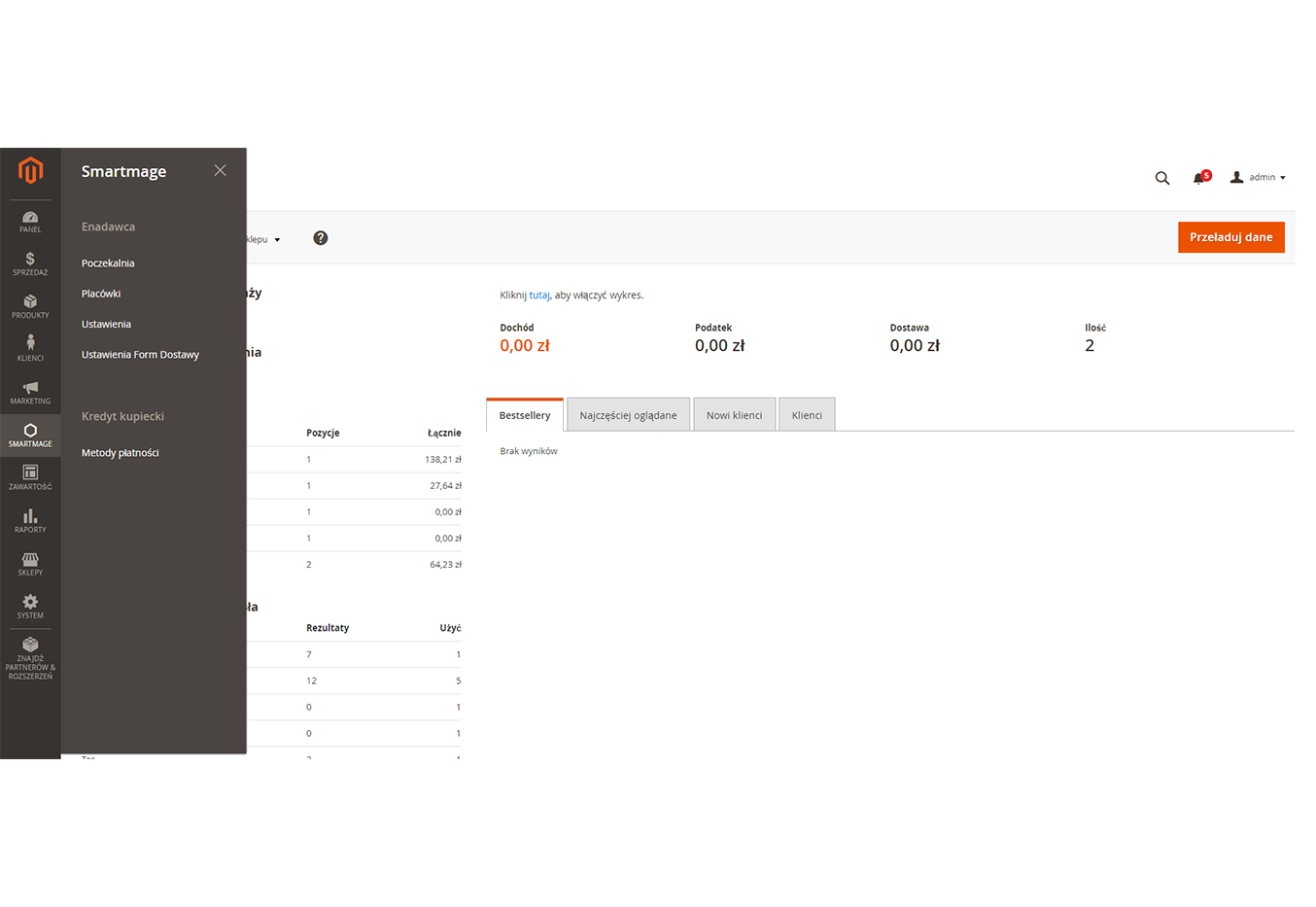Switch to the Bestsellery tab
This screenshot has height=907, width=1316.
point(525,415)
